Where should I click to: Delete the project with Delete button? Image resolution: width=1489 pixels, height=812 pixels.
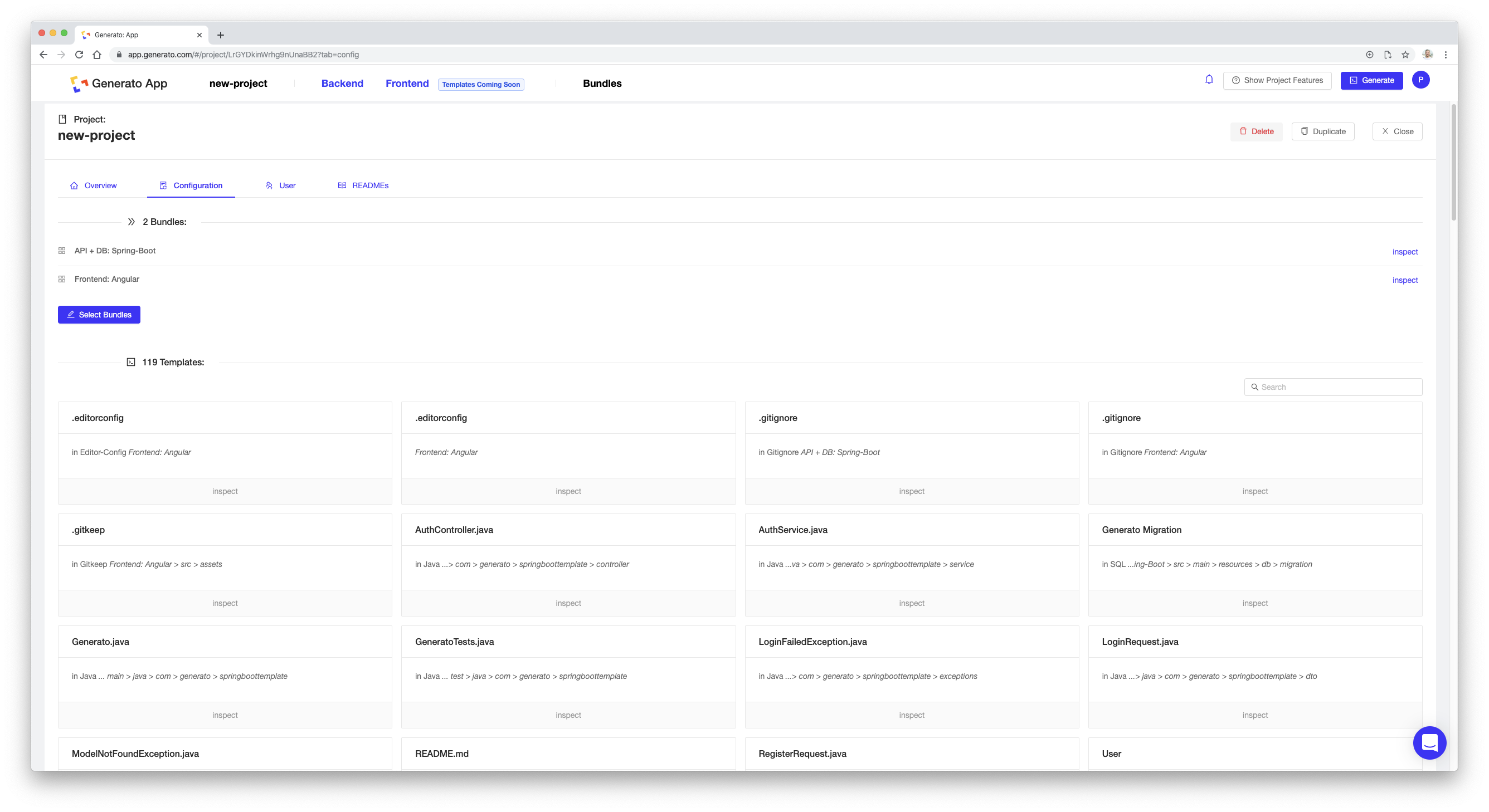tap(1256, 131)
